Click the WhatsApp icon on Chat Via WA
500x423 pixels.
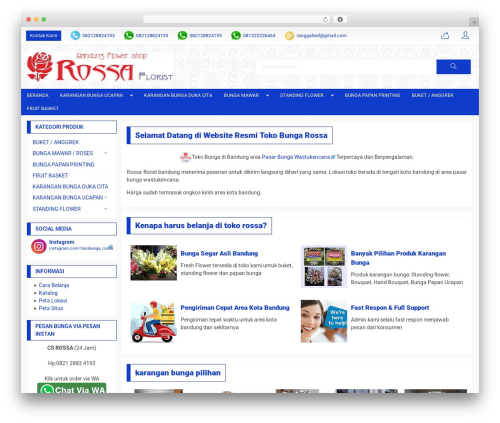tap(47, 389)
